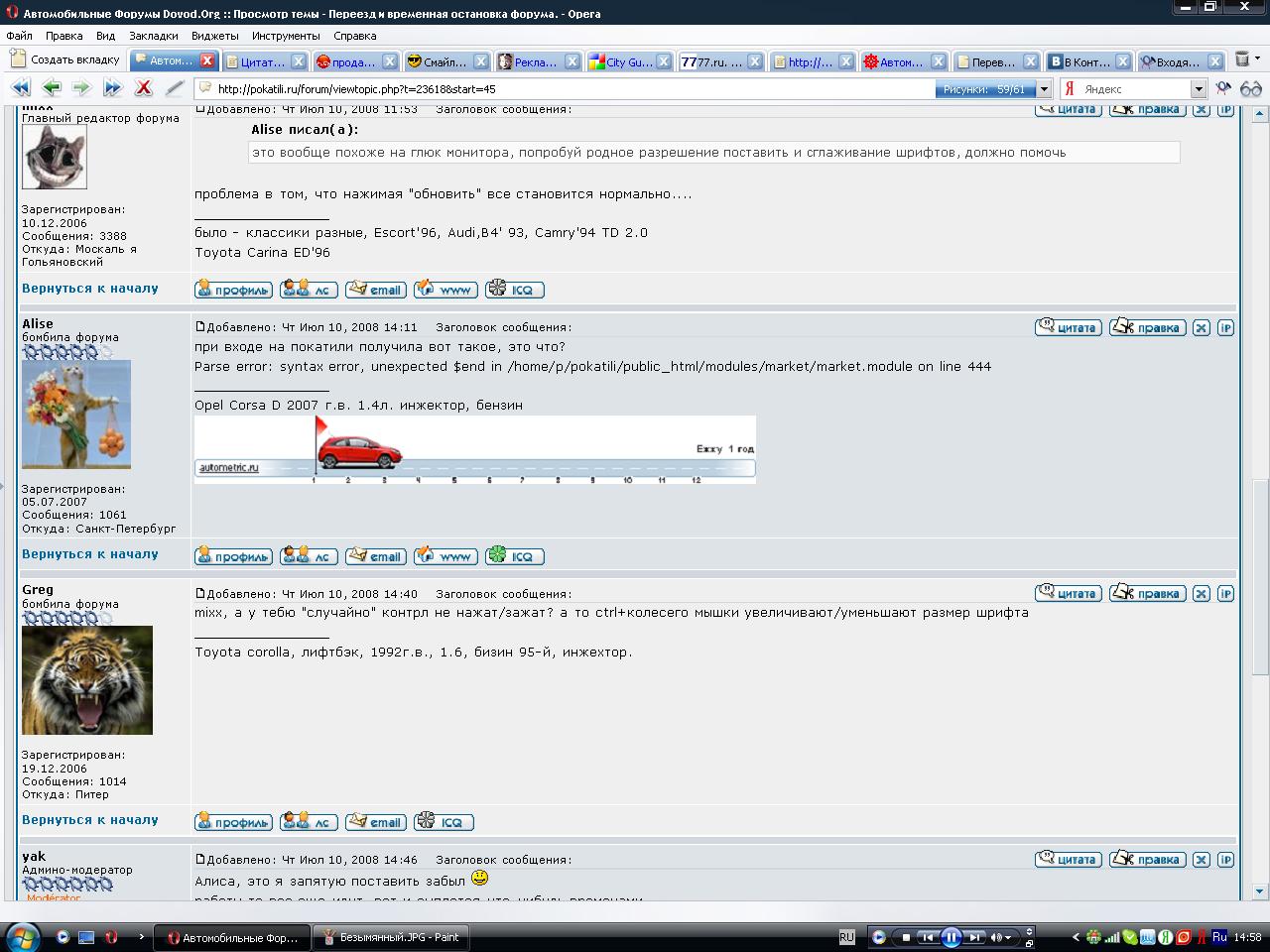The height and width of the screenshot is (952, 1270).
Task: Open ICQ contact for Alise's post
Action: pyautogui.click(x=514, y=556)
